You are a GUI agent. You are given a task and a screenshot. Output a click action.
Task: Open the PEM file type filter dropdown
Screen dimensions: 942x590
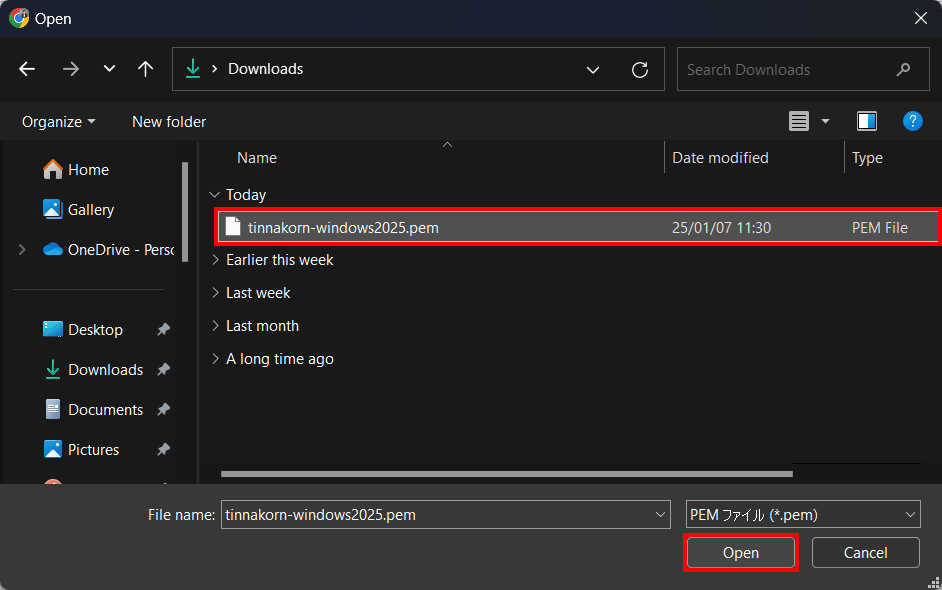pos(803,515)
